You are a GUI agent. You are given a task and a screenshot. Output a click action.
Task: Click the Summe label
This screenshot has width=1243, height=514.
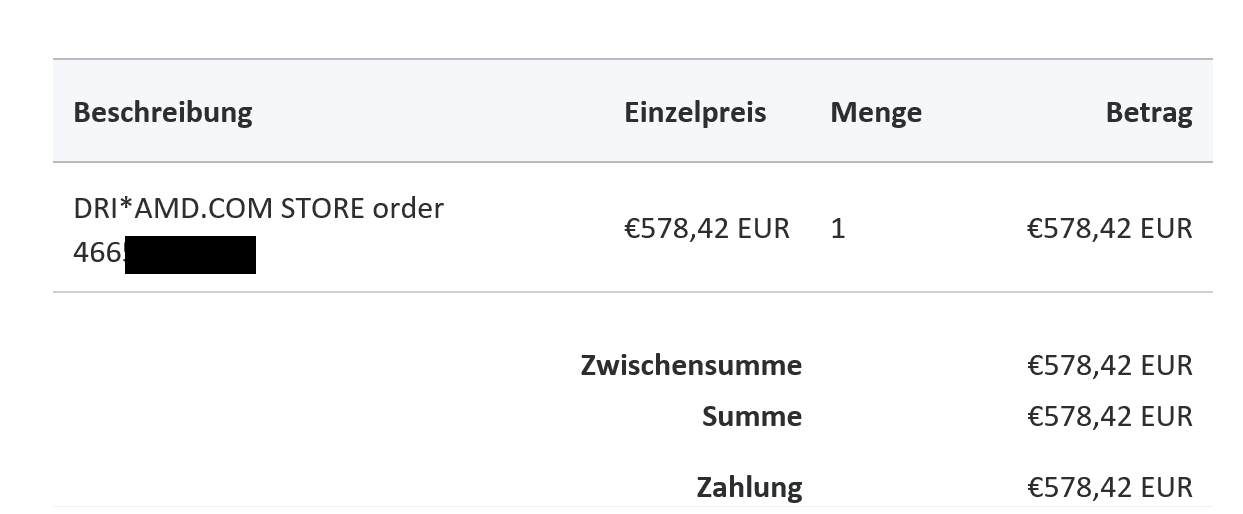(x=751, y=416)
